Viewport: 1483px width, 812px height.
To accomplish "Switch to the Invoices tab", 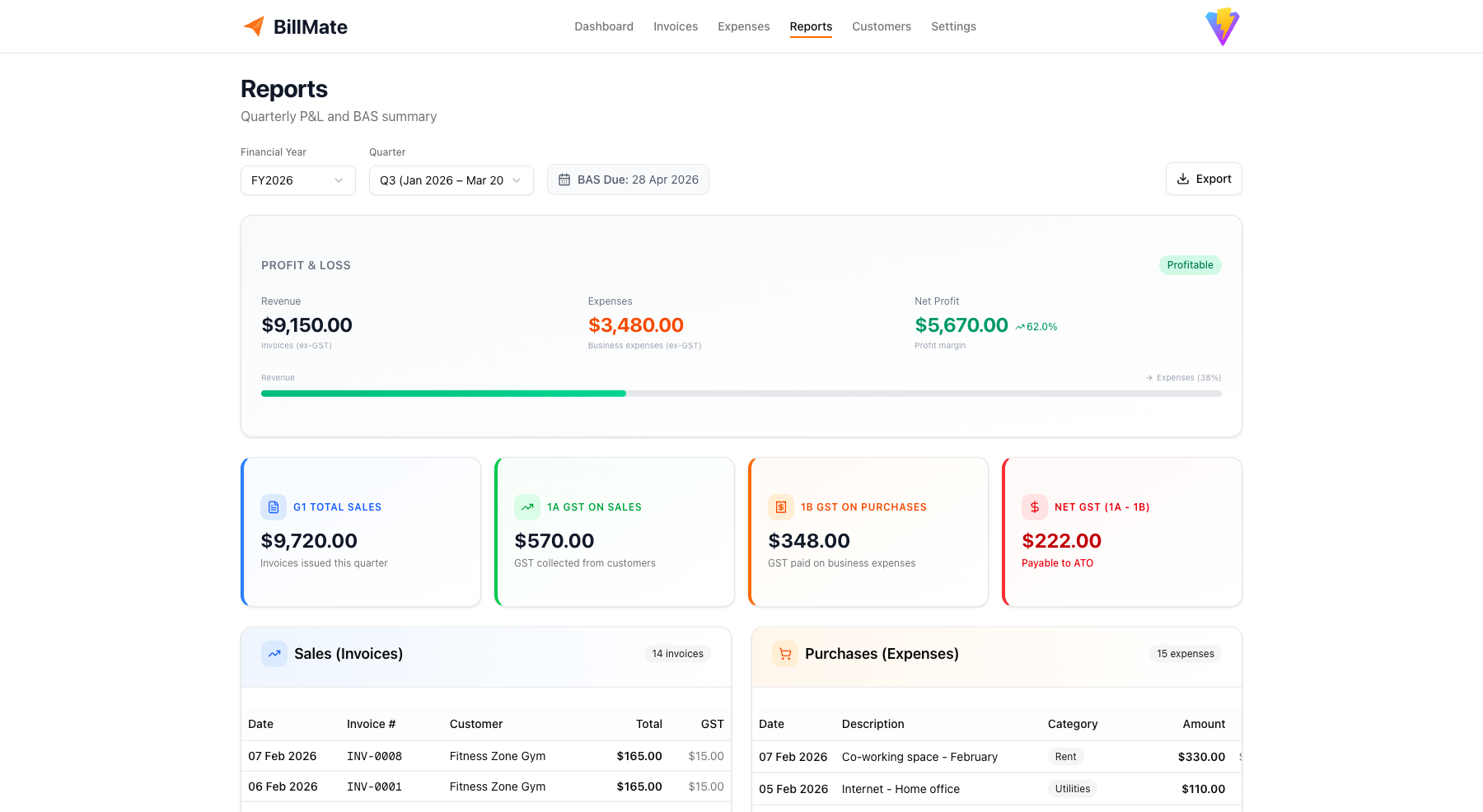I will (676, 26).
